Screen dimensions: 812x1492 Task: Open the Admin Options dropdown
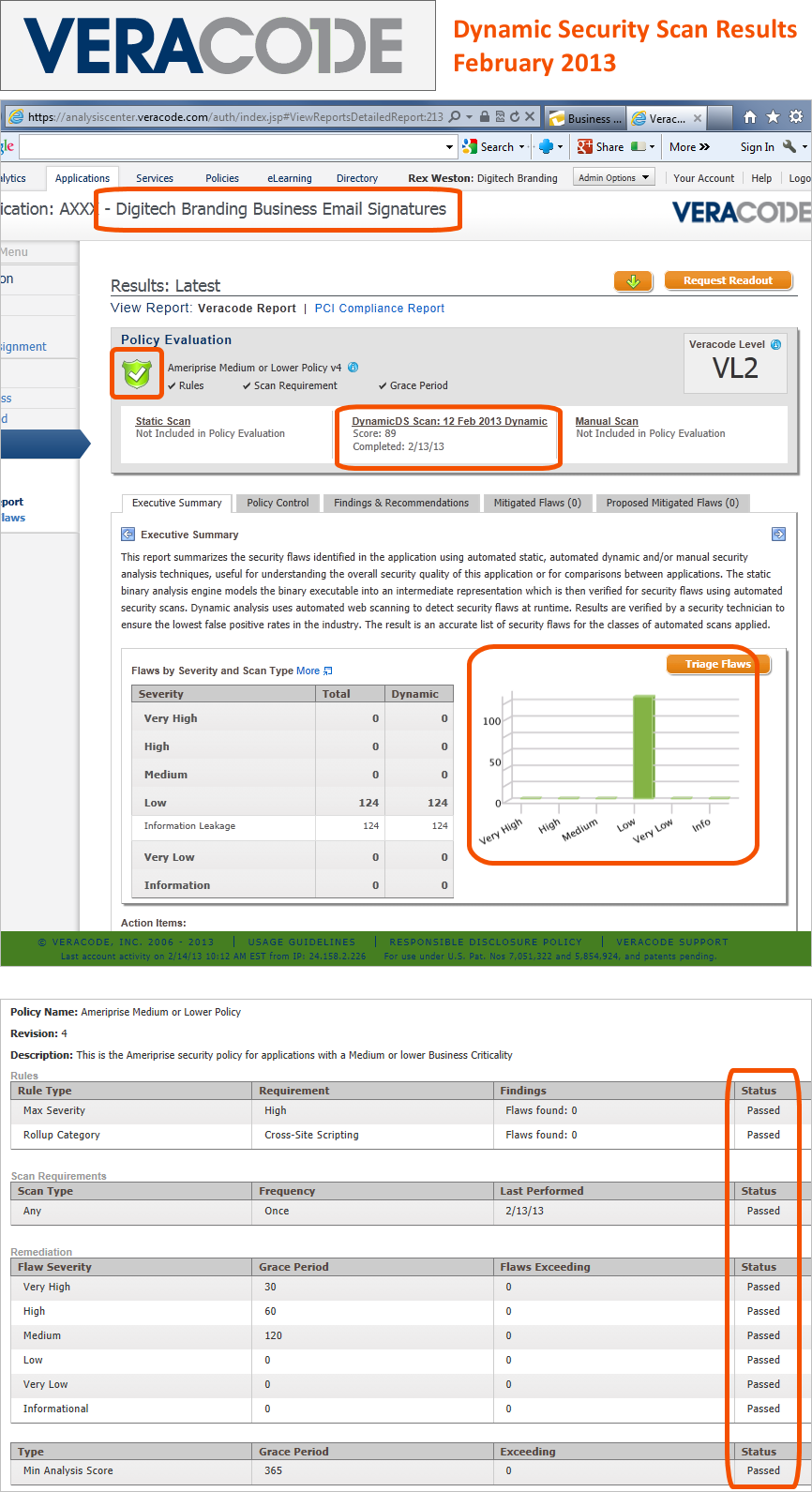coord(613,178)
